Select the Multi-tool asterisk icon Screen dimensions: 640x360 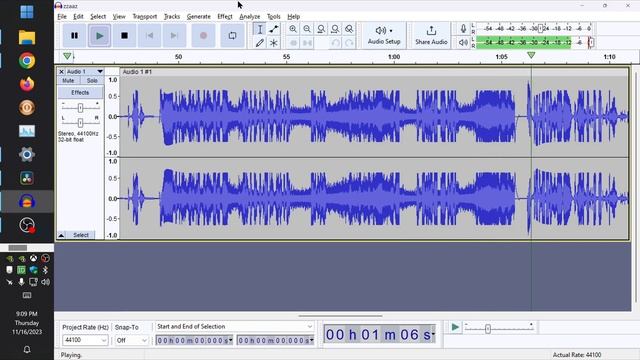click(x=273, y=42)
